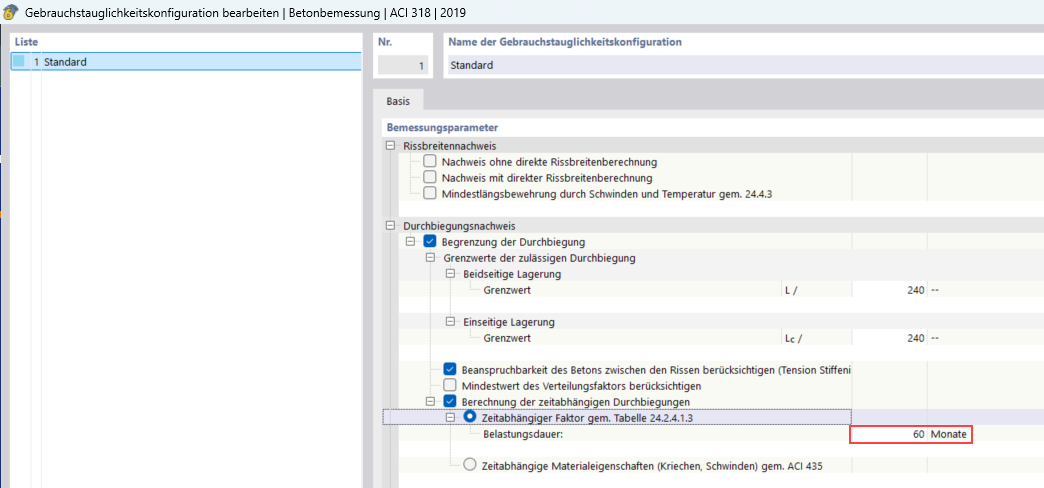Select Zeitabhängige Materialeigenschaften gem. ACI 435
The image size is (1044, 488).
[470, 465]
